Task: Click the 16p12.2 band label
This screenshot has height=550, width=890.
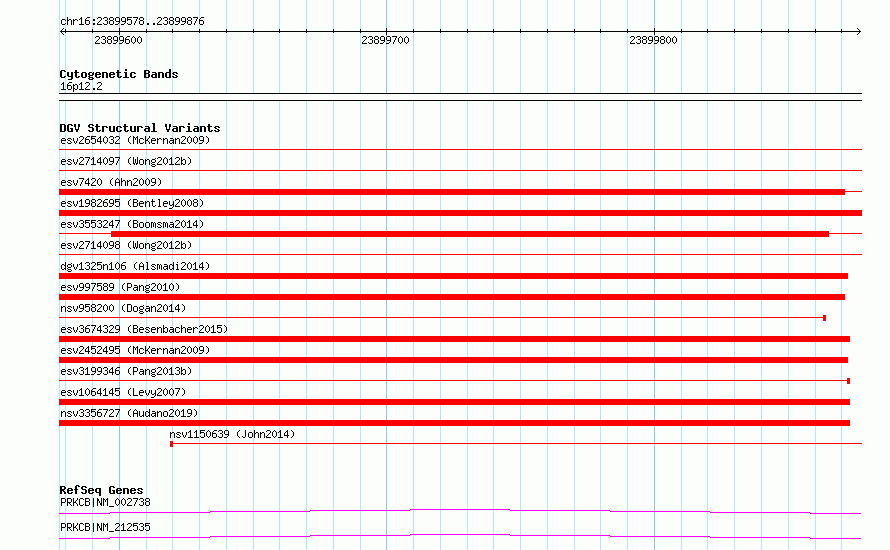Action: 81,86
